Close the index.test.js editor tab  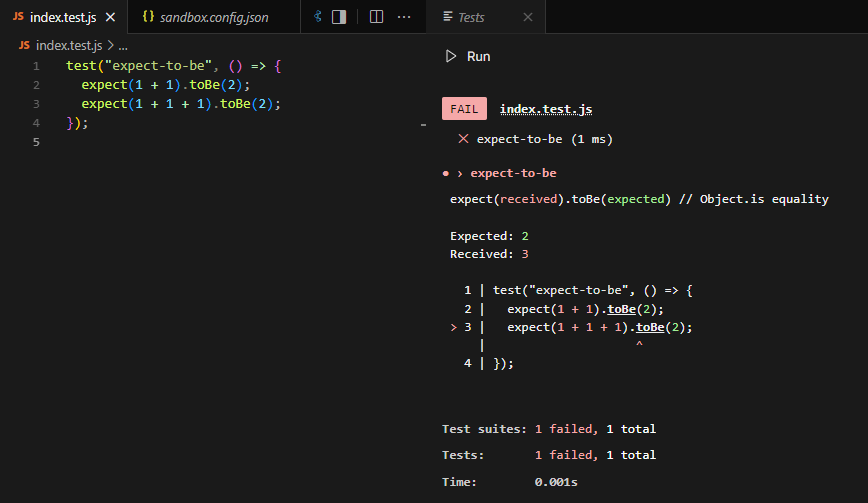click(x=110, y=17)
